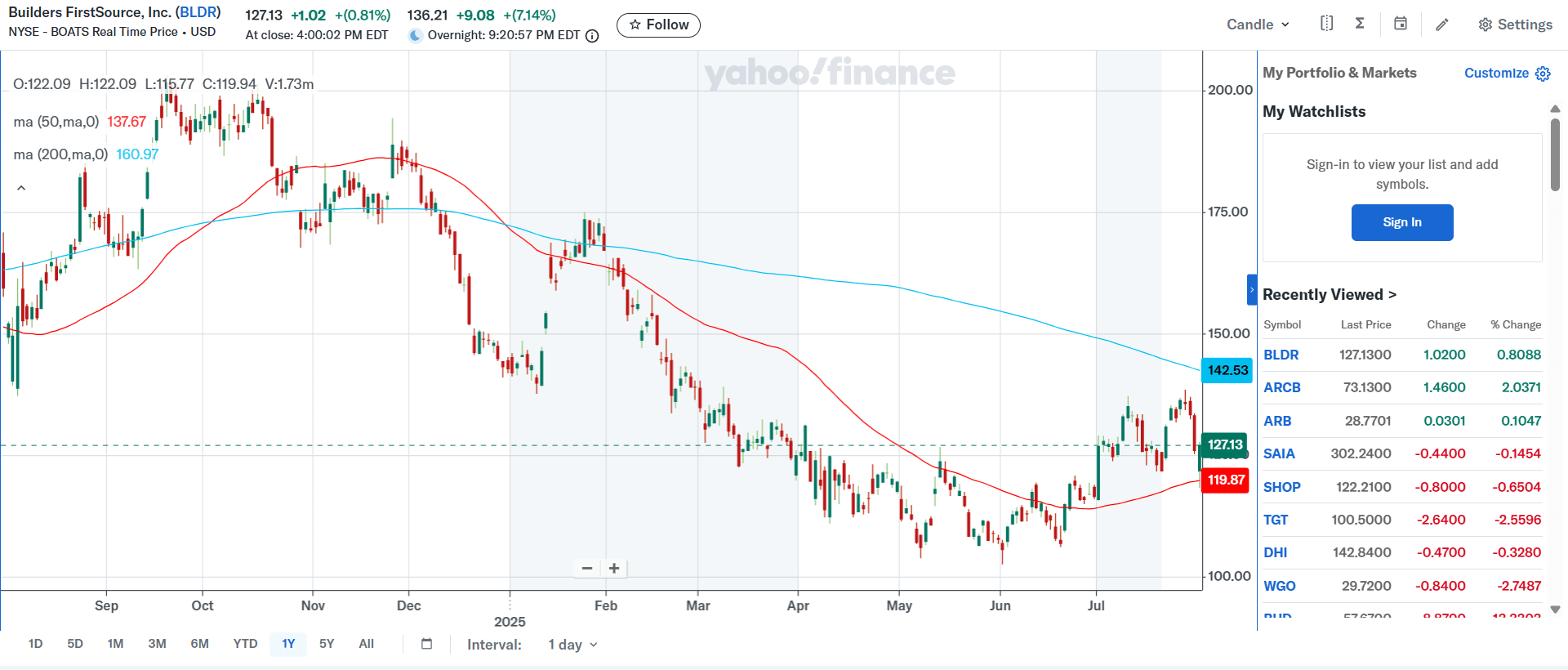Click the Customize gear icon
This screenshot has width=1568, height=670.
click(x=1543, y=74)
